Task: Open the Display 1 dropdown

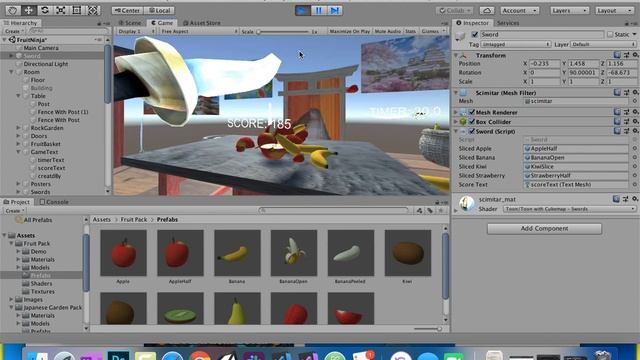Action: coord(136,31)
